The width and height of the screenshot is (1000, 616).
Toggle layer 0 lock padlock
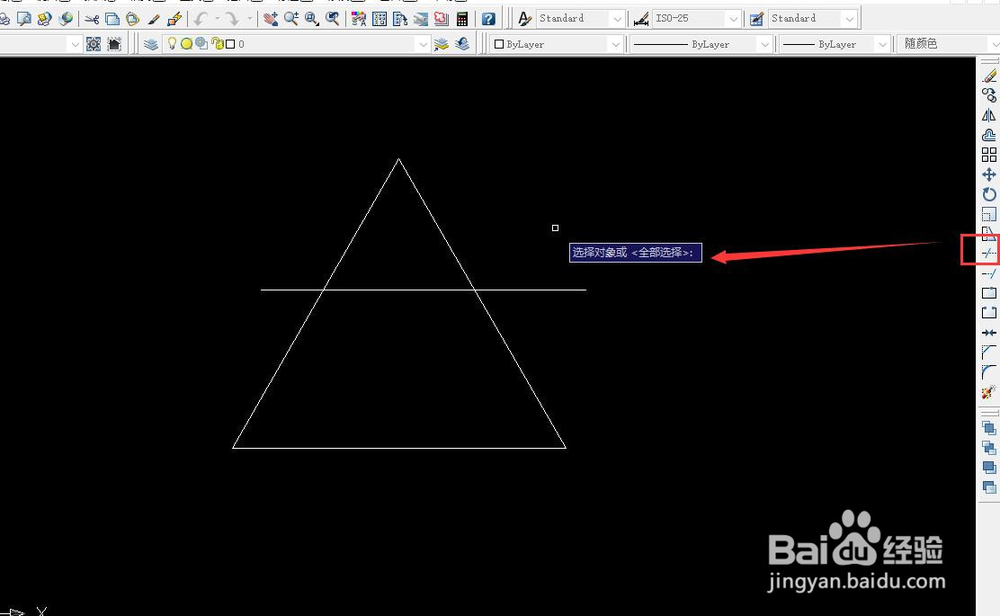pyautogui.click(x=217, y=43)
